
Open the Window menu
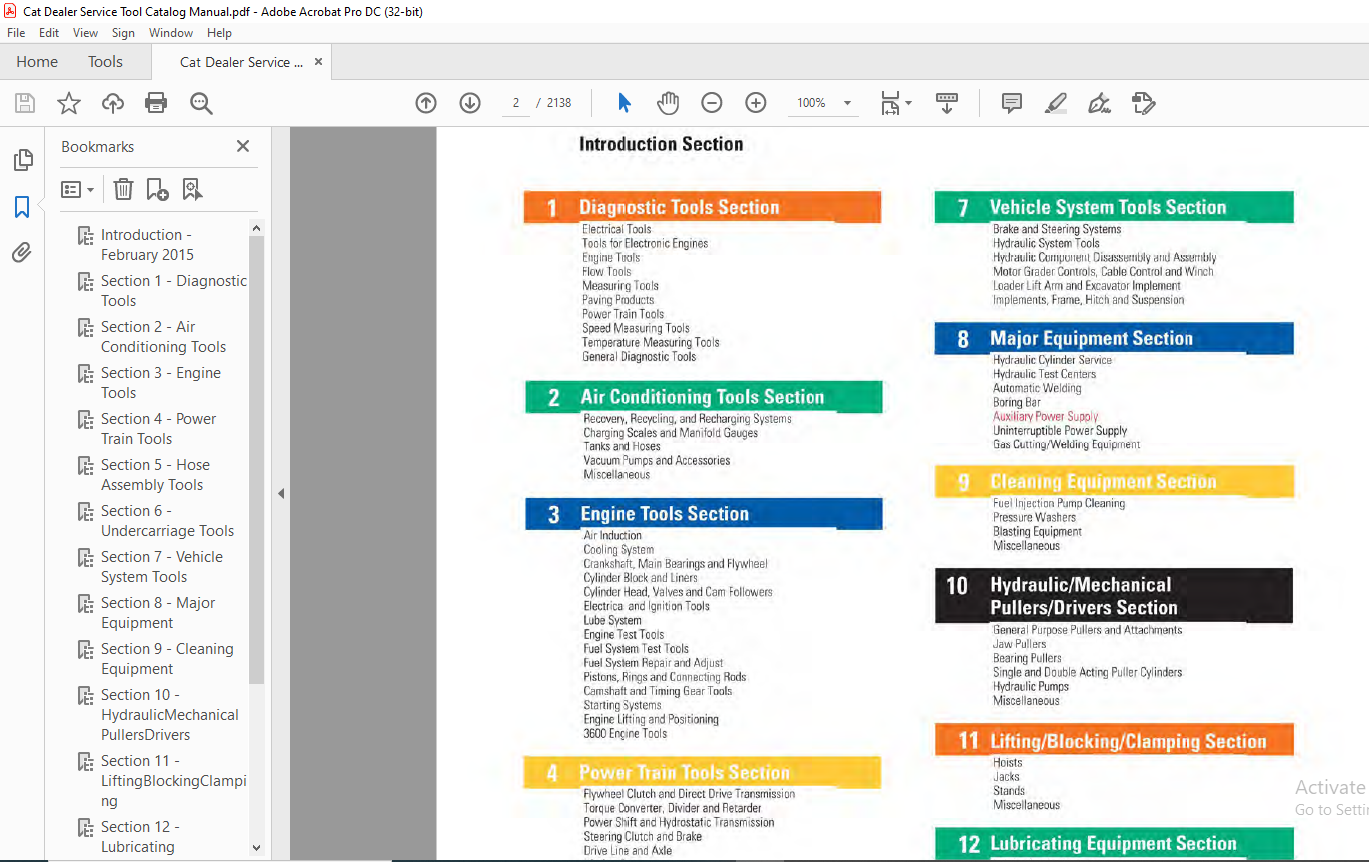(171, 33)
